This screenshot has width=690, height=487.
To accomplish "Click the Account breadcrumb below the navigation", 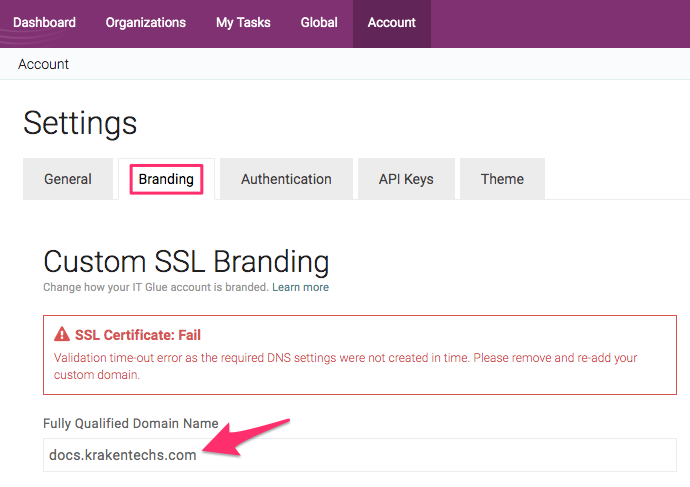I will (x=44, y=64).
